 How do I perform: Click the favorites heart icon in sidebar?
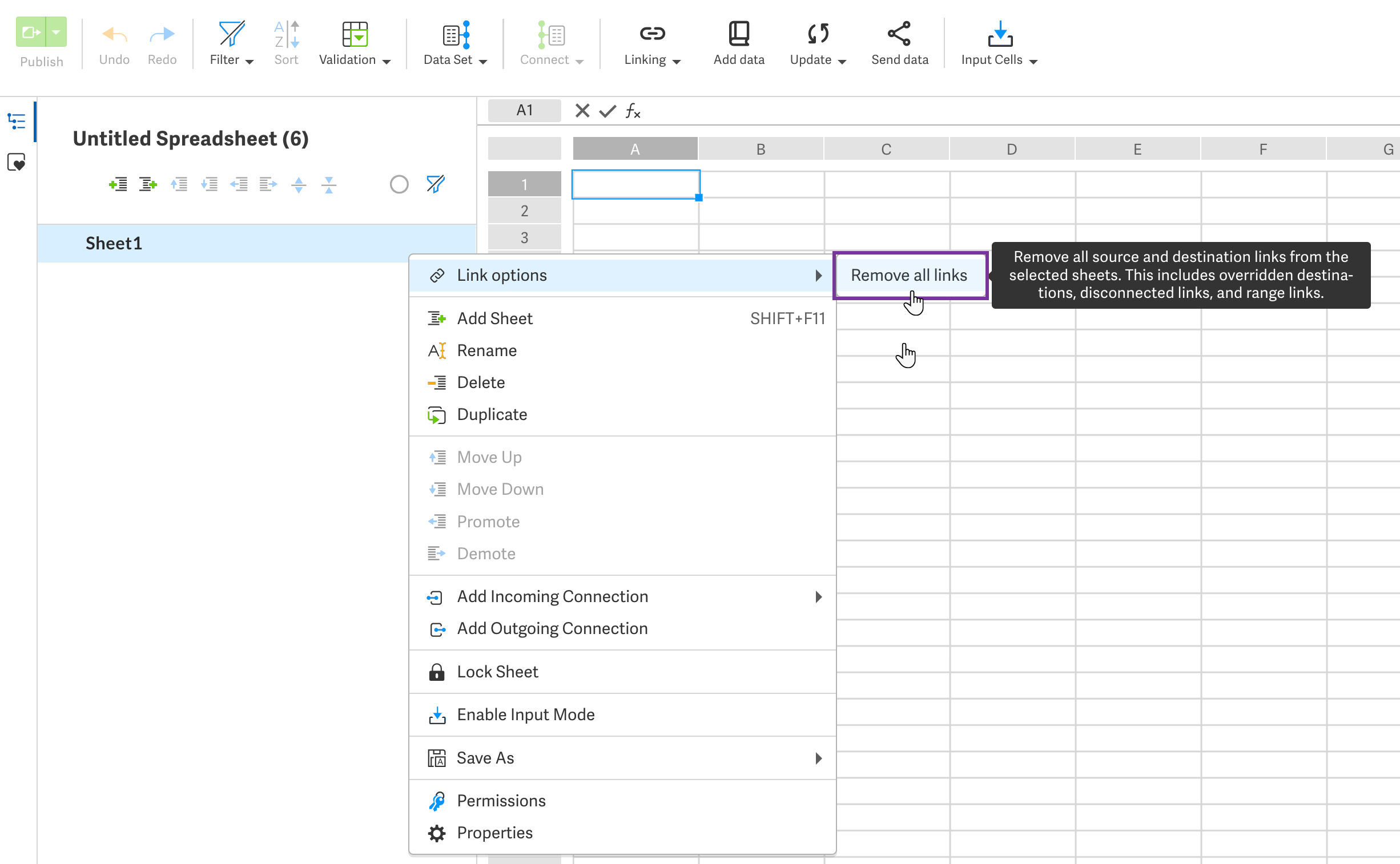(x=17, y=163)
